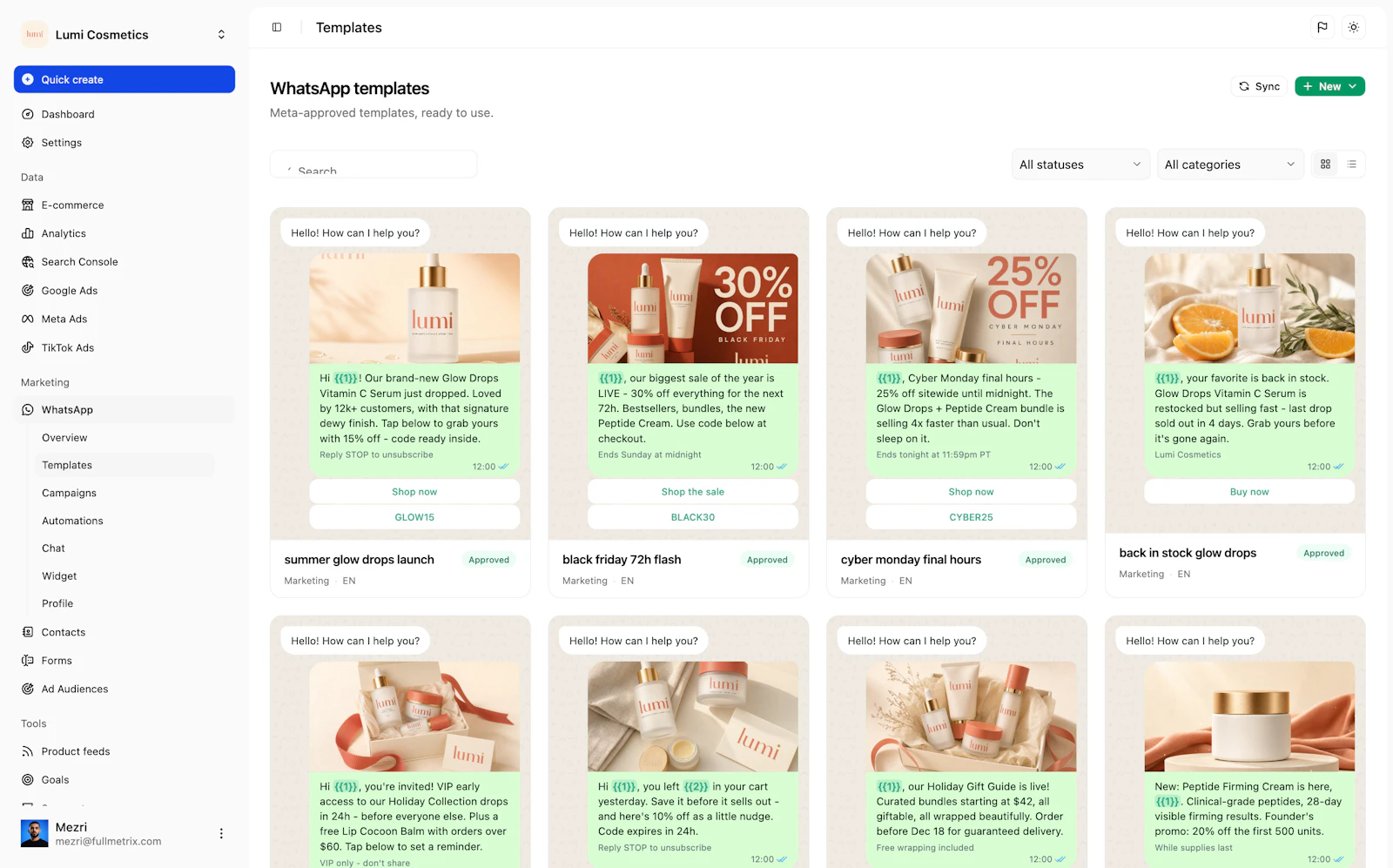Open the Campaigns submenu item
The width and height of the screenshot is (1393, 868).
pyautogui.click(x=69, y=493)
